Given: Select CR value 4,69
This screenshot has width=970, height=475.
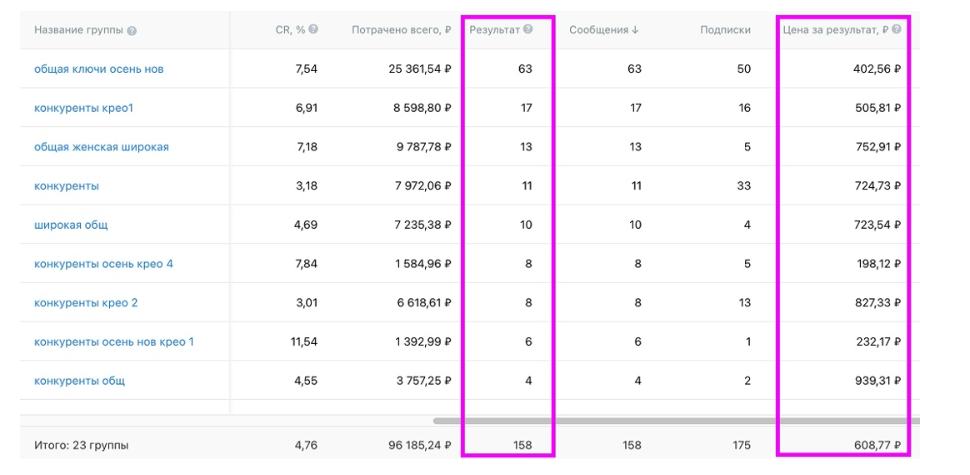Looking at the screenshot, I should (306, 225).
